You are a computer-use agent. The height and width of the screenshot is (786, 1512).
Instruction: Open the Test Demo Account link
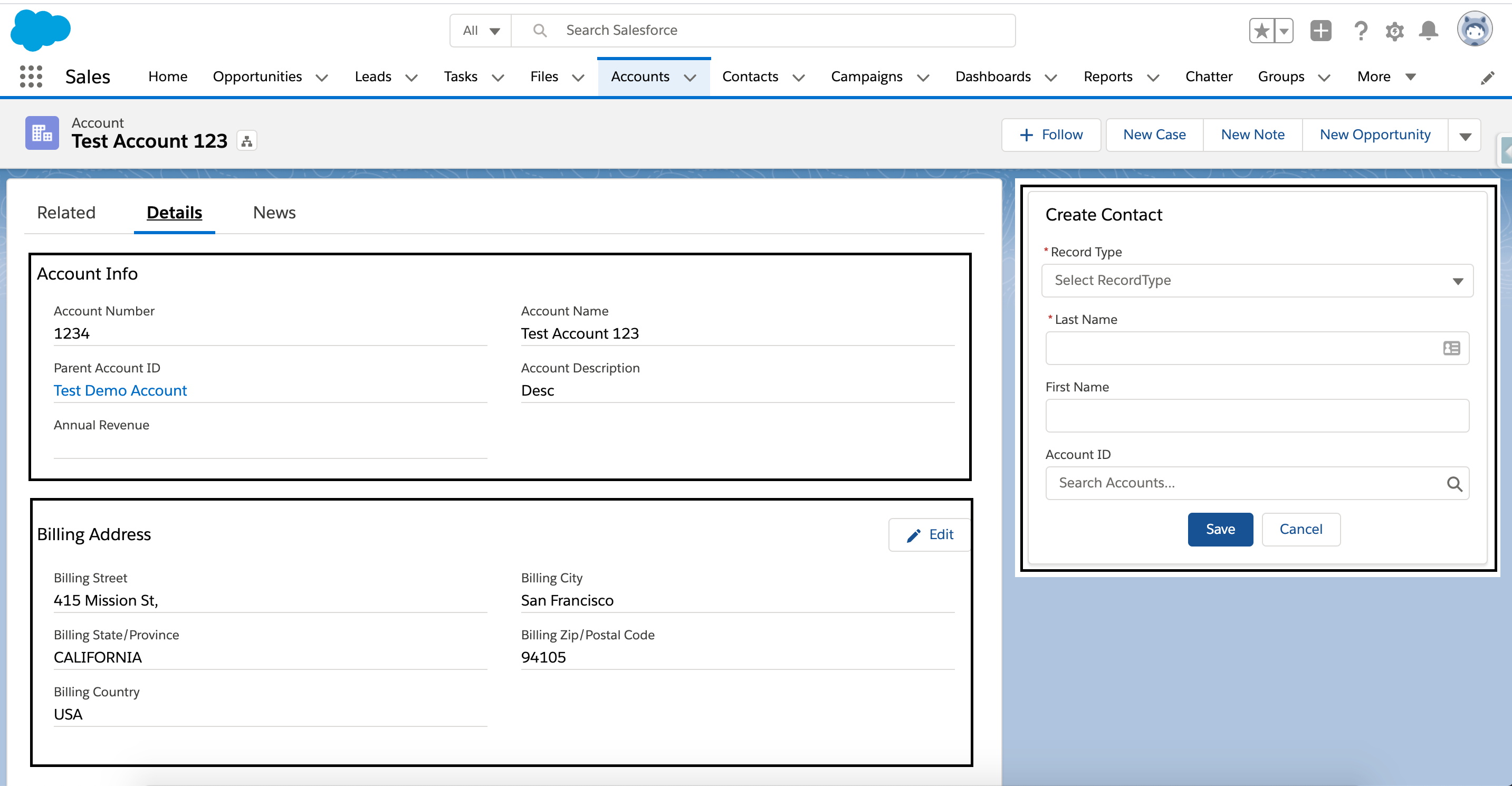pos(120,390)
